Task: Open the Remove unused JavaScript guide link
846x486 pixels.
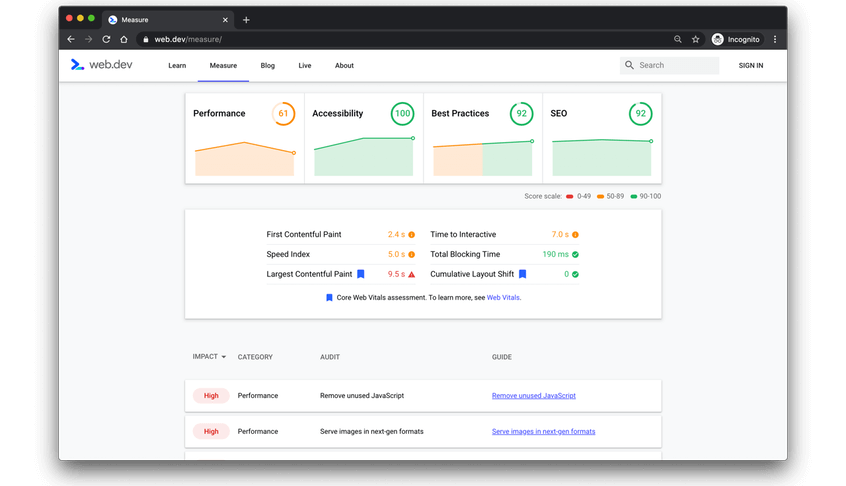Action: click(533, 396)
